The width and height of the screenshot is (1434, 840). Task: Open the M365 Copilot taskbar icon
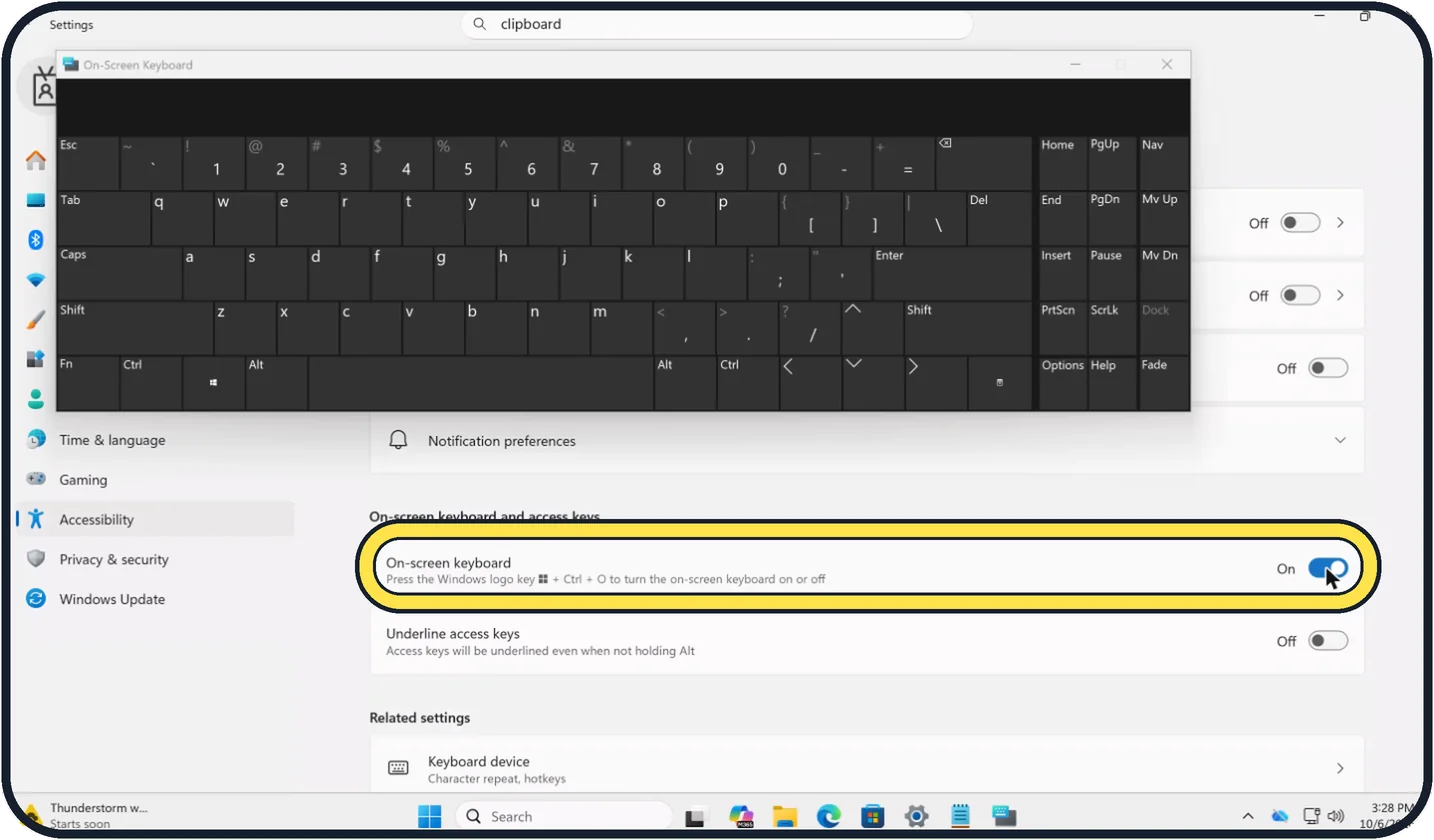click(x=741, y=816)
